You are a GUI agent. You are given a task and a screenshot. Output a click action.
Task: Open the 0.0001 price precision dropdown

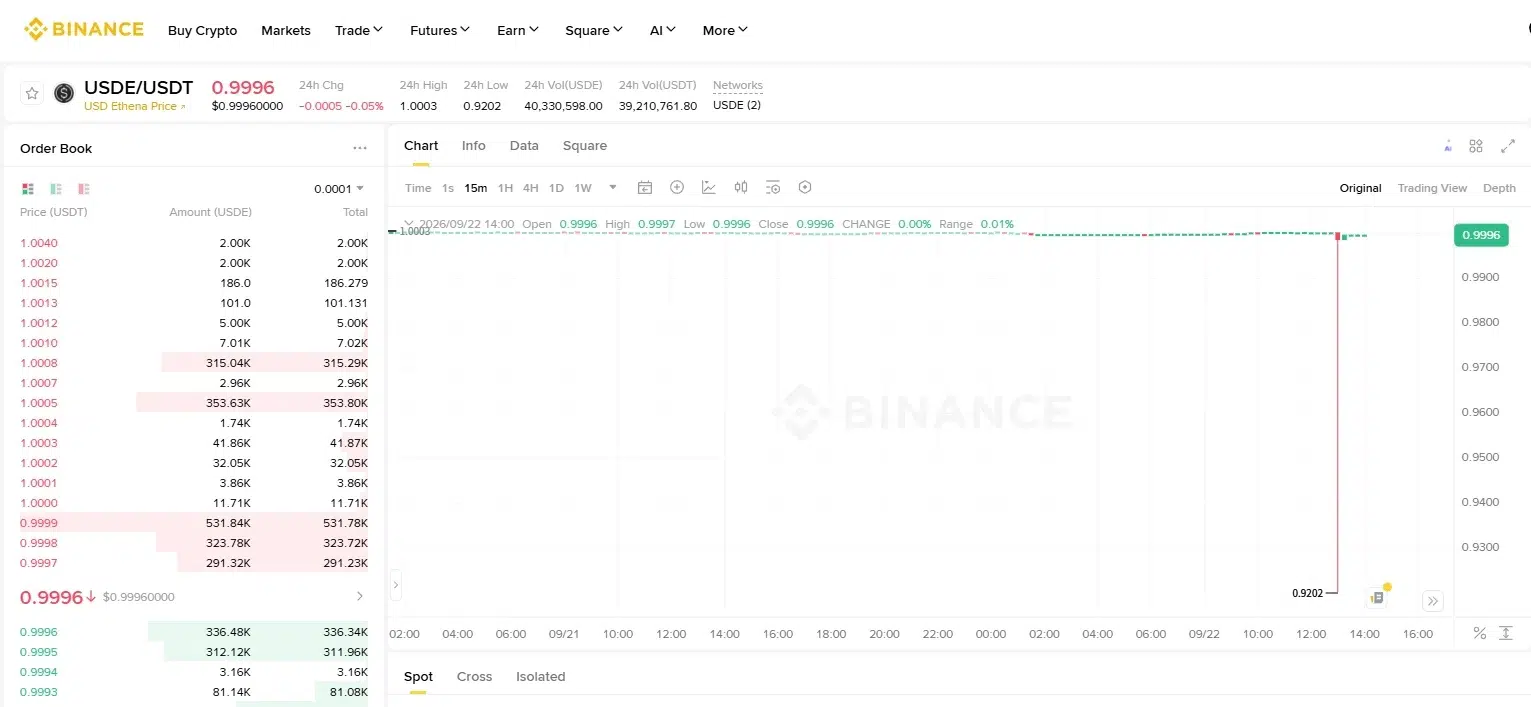click(339, 189)
